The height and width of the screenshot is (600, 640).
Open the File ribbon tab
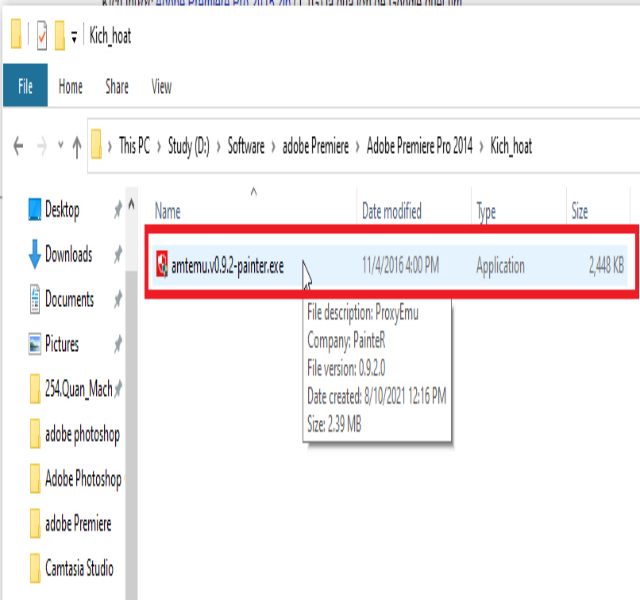[25, 86]
